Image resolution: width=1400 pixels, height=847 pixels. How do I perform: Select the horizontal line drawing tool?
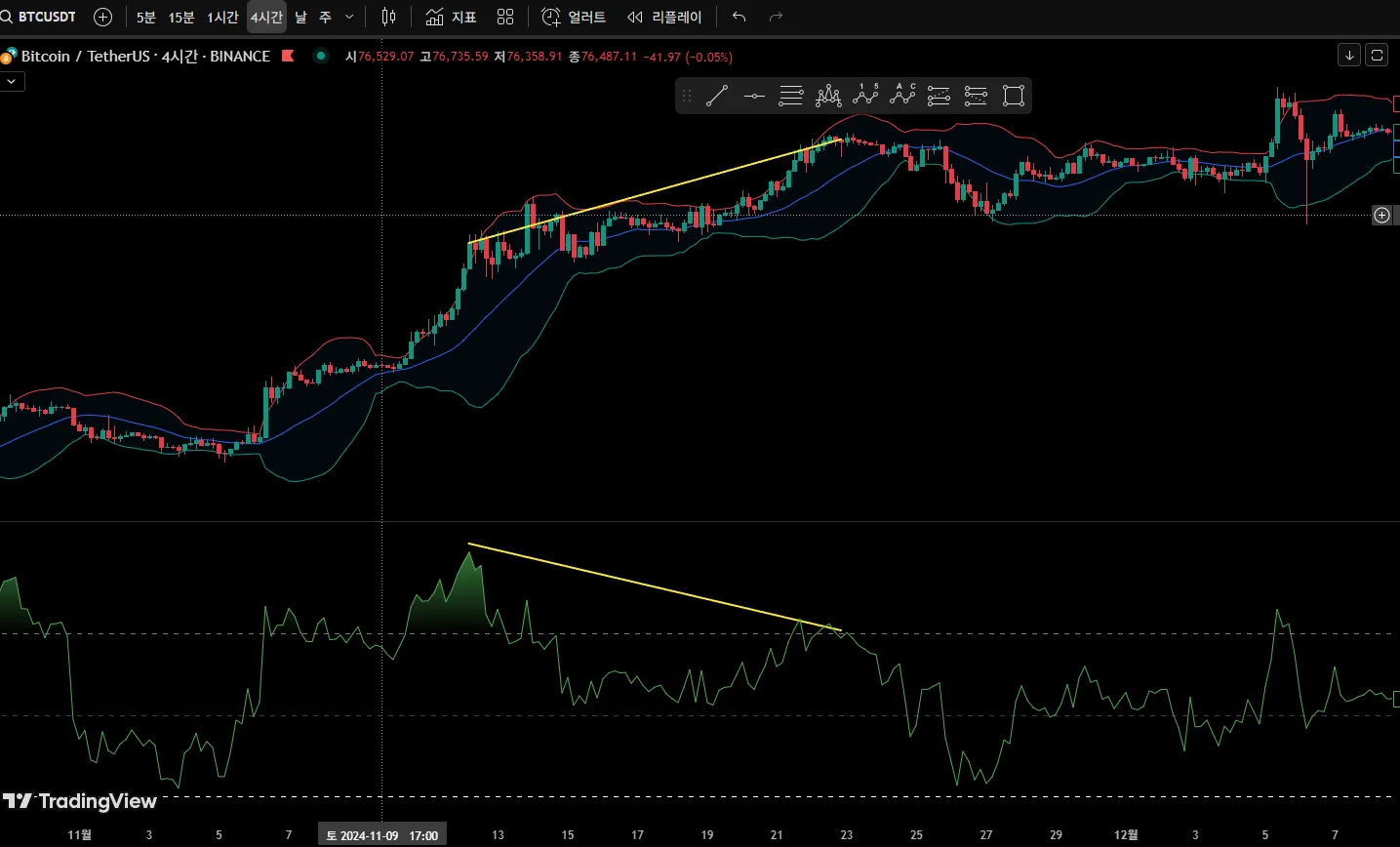click(x=754, y=96)
